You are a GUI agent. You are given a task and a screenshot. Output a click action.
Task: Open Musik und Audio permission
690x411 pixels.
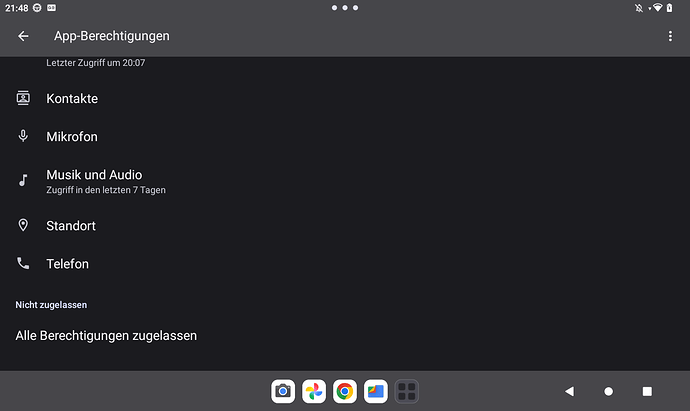pyautogui.click(x=345, y=181)
